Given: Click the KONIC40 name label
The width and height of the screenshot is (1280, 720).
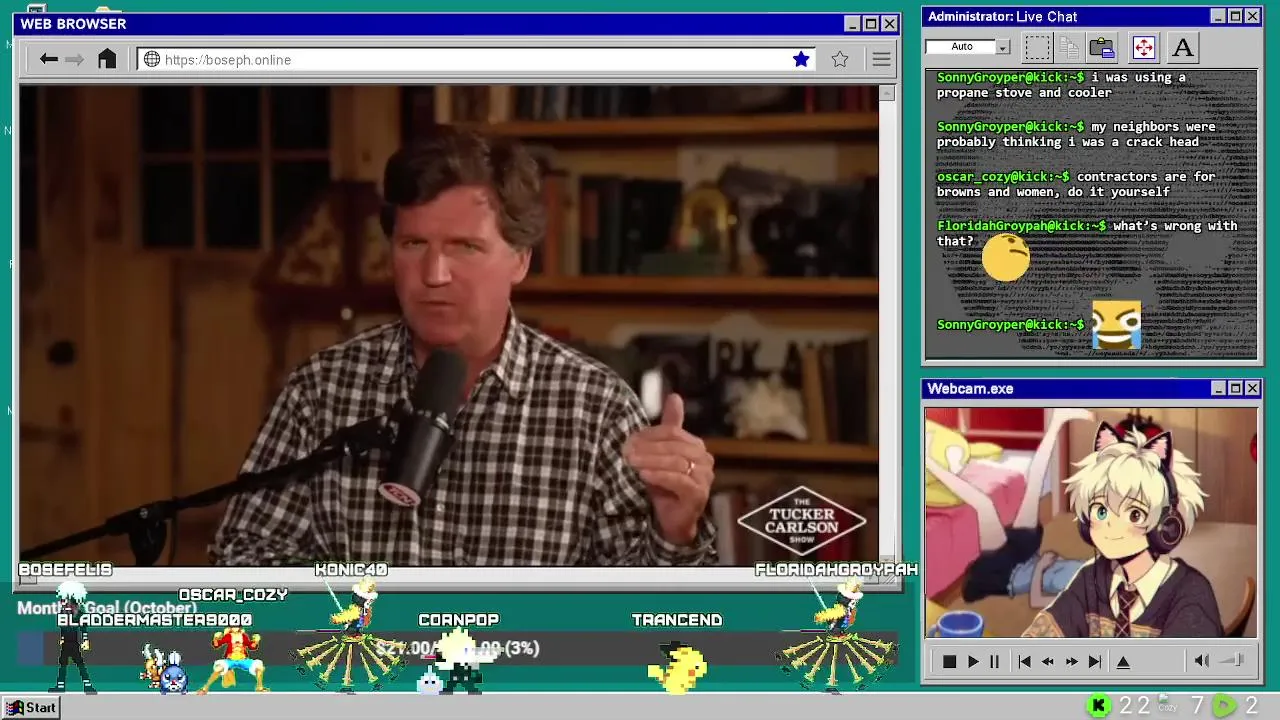Looking at the screenshot, I should coord(351,570).
